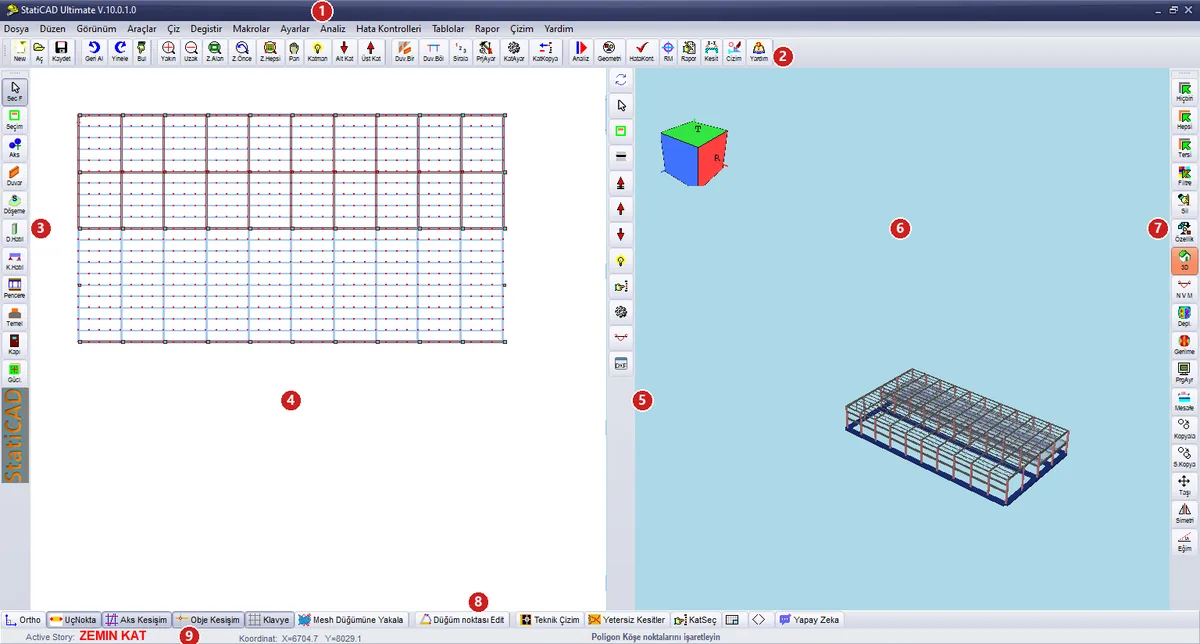Screen dimensions: 1200x644
Task: Toggle the Klavye option
Action: click(x=268, y=620)
